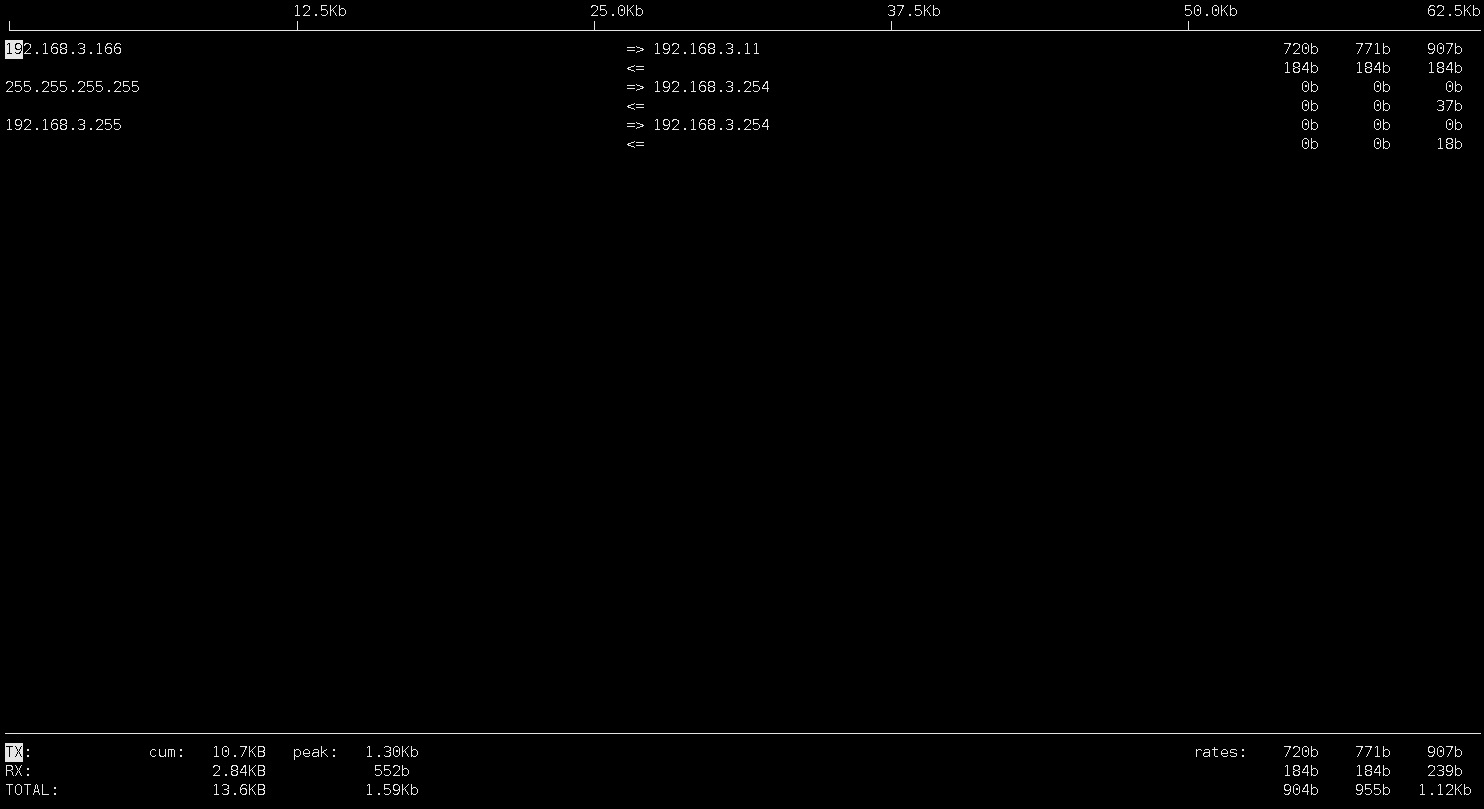The height and width of the screenshot is (809, 1484).
Task: Click the highlighted characters of 192.168.3.166
Action: (14, 48)
